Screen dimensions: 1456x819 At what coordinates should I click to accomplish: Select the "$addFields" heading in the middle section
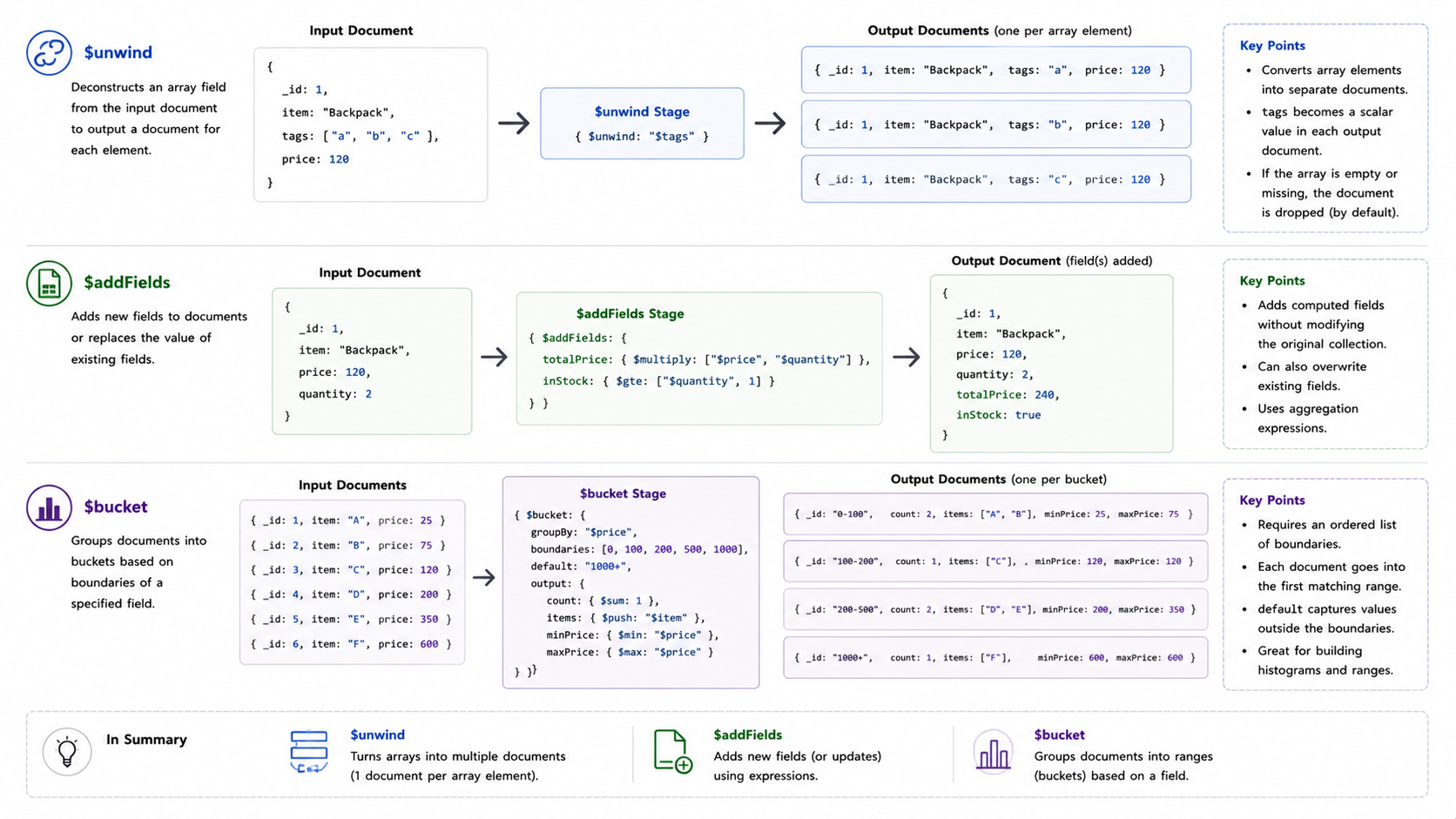point(127,282)
